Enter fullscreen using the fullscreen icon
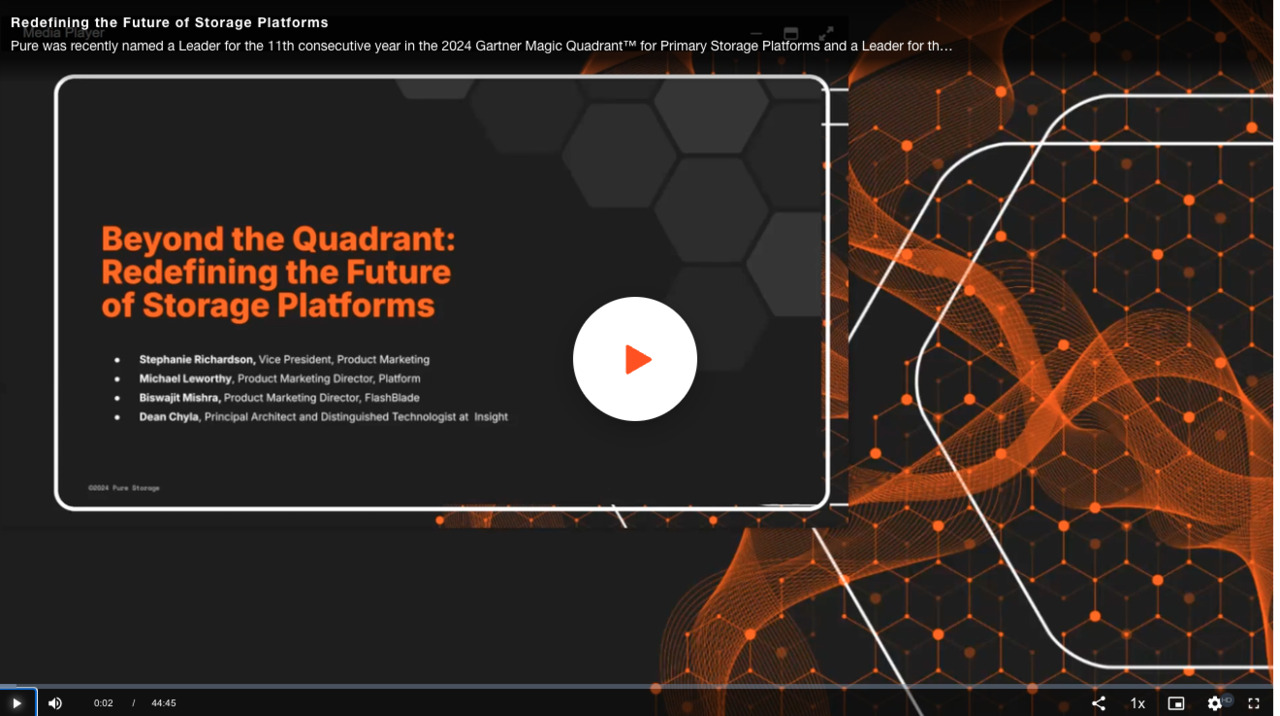The image size is (1280, 716). pos(1254,703)
